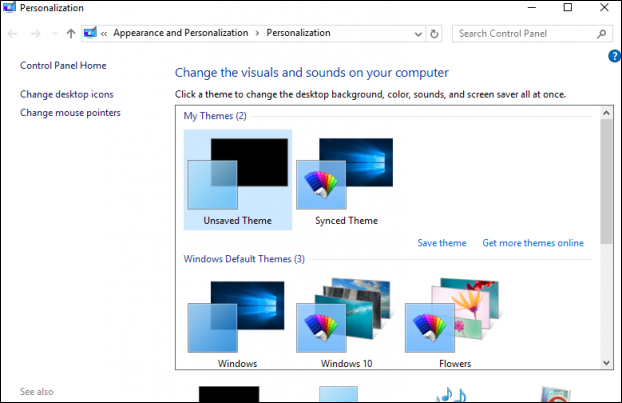
Task: Click the My Themes (2) heading
Action: click(x=215, y=116)
